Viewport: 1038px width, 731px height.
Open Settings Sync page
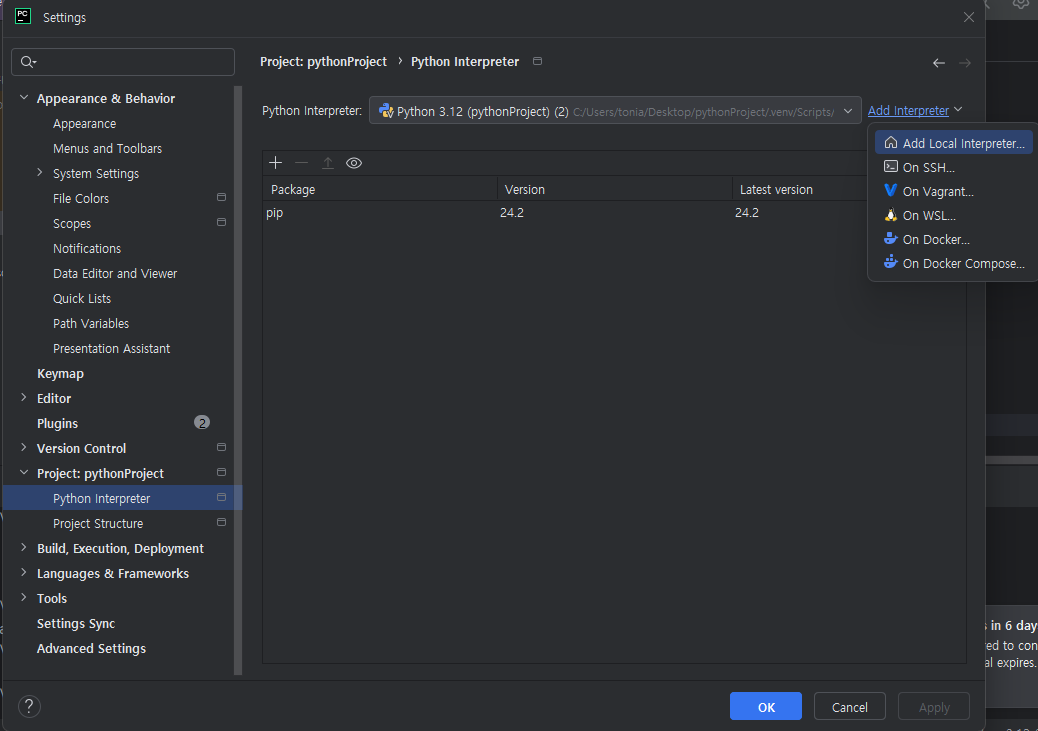point(75,623)
